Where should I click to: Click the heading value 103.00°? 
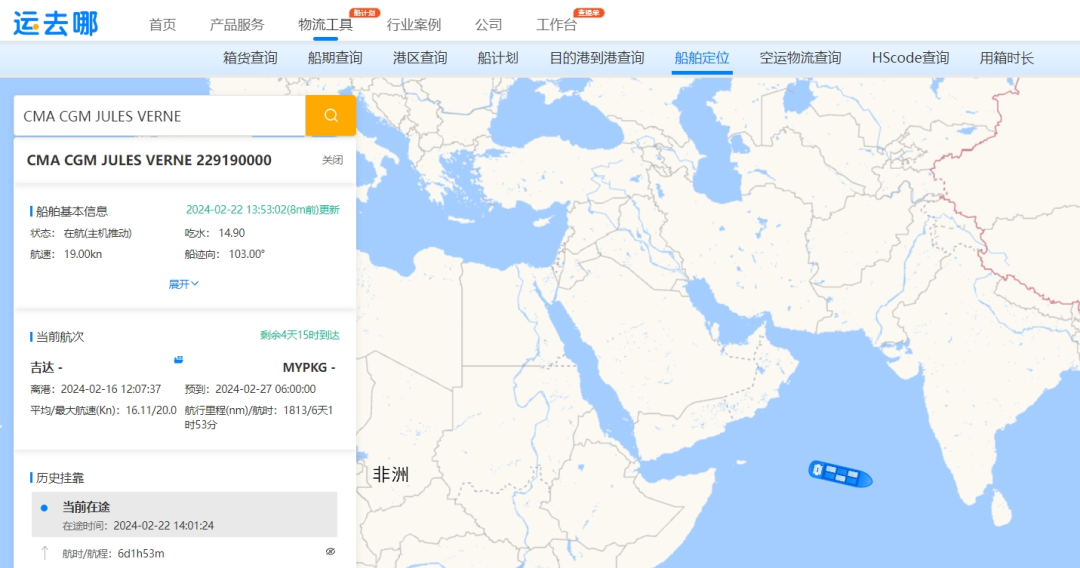pos(247,254)
